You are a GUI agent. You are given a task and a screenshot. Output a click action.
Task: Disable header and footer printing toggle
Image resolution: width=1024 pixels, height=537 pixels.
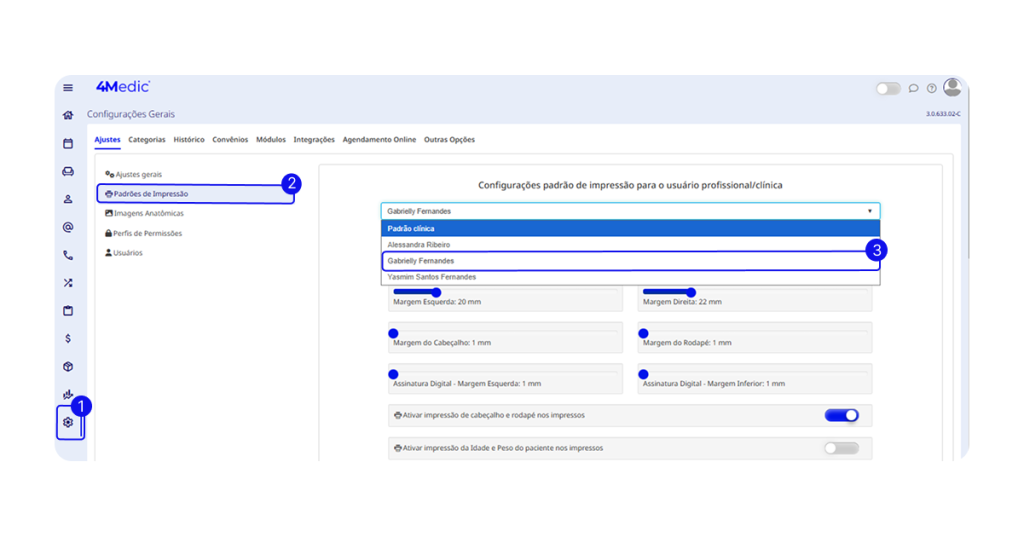841,415
